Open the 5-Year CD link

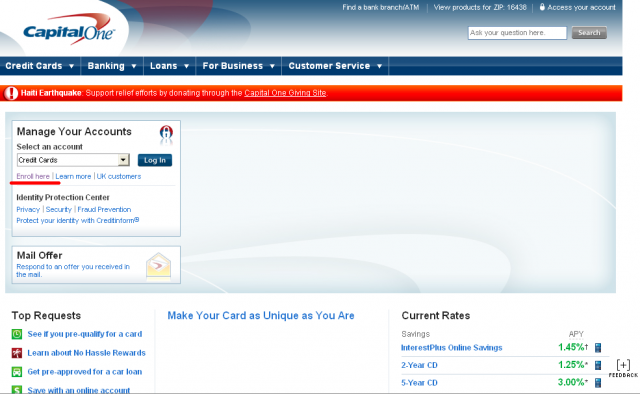[419, 383]
